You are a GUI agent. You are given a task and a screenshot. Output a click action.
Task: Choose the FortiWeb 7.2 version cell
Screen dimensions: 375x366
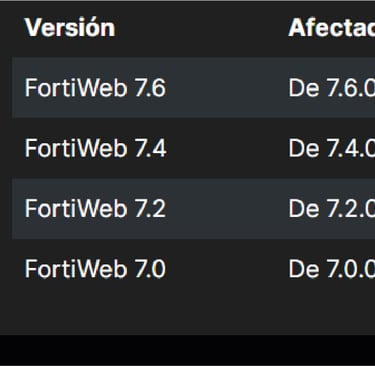coord(95,209)
